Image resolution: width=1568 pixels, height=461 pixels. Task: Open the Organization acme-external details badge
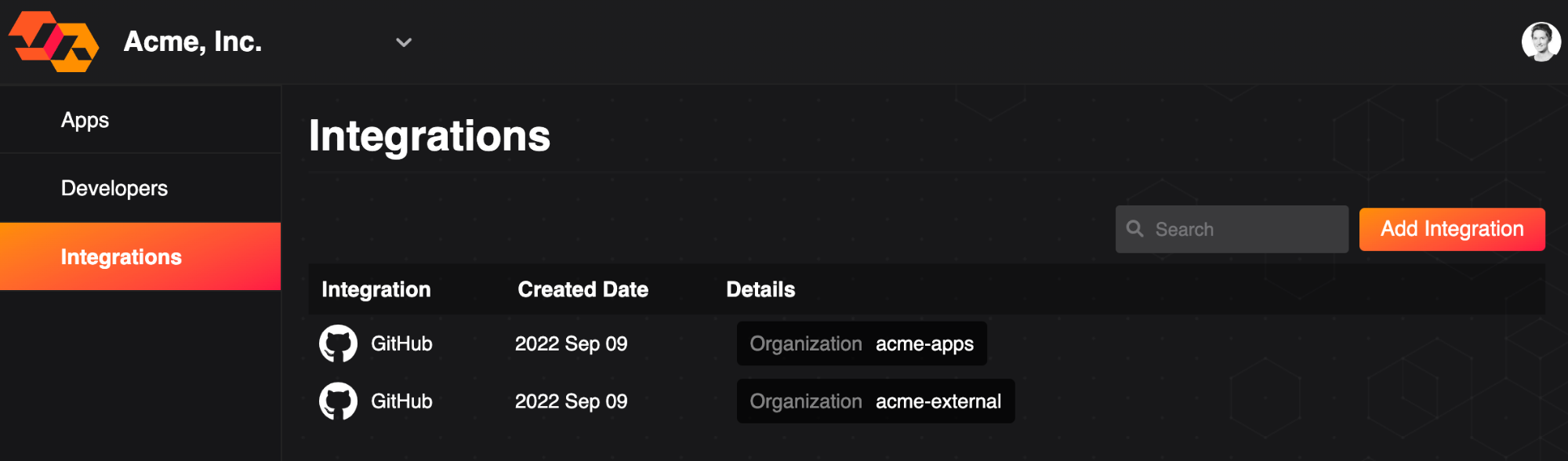[x=876, y=401]
